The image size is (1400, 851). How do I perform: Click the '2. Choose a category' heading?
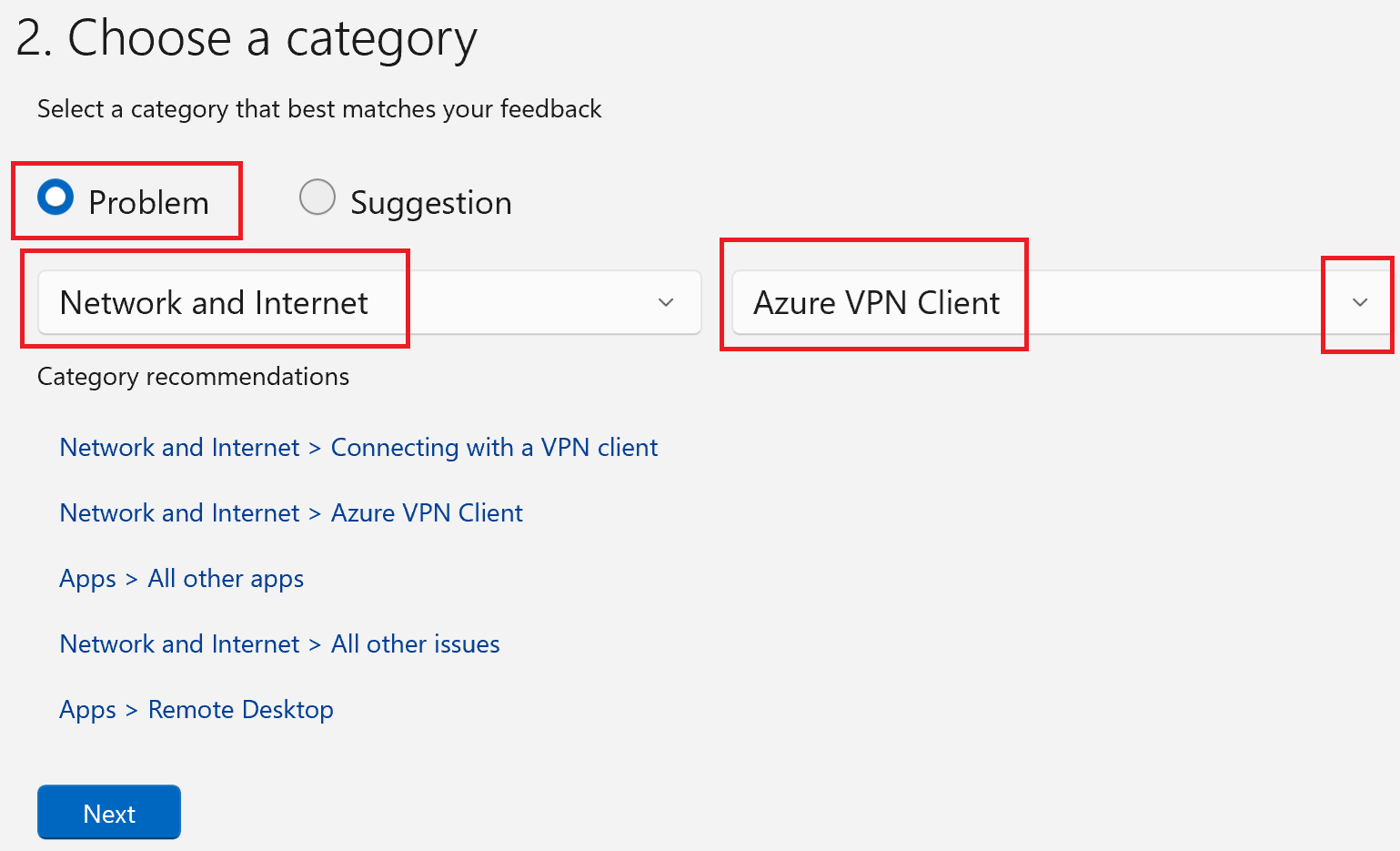click(x=247, y=38)
